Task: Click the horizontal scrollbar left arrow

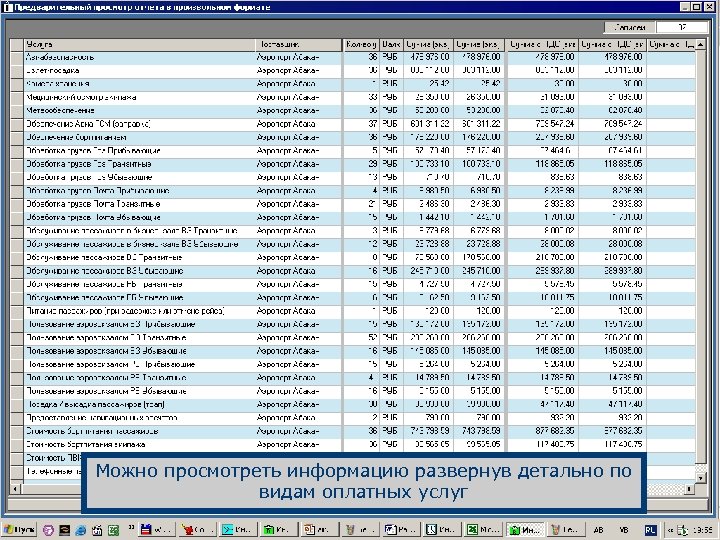Action: point(15,489)
